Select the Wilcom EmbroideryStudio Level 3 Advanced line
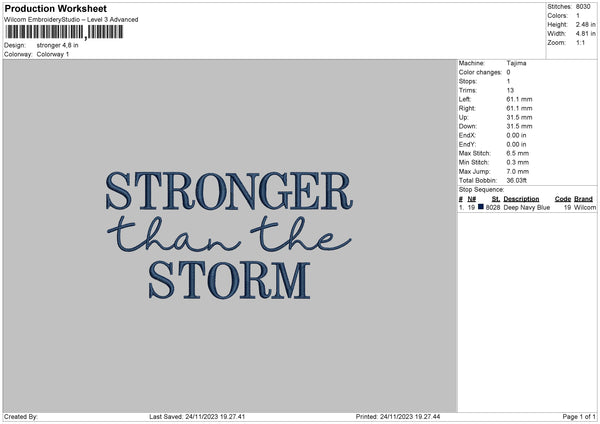The image size is (600, 424). coord(71,20)
